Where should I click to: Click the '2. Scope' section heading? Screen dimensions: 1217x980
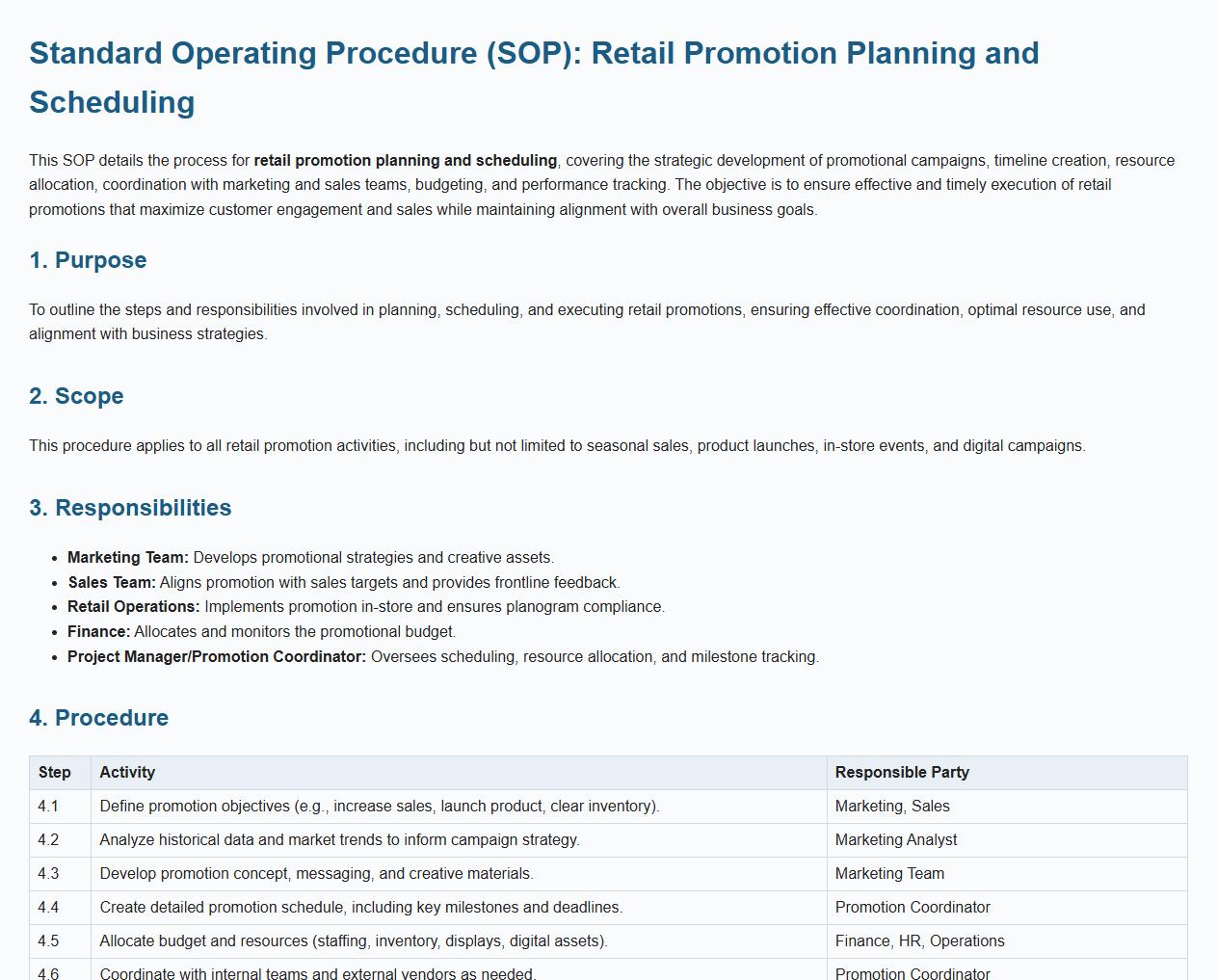pyautogui.click(x=76, y=396)
